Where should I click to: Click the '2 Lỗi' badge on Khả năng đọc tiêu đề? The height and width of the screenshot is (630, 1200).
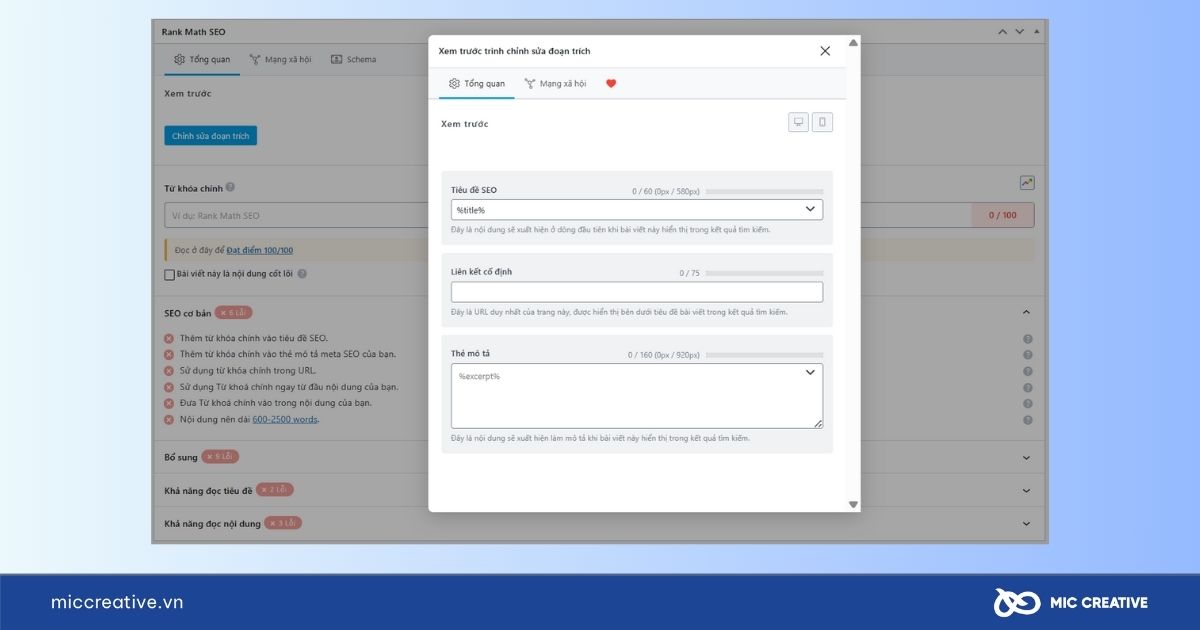point(274,490)
